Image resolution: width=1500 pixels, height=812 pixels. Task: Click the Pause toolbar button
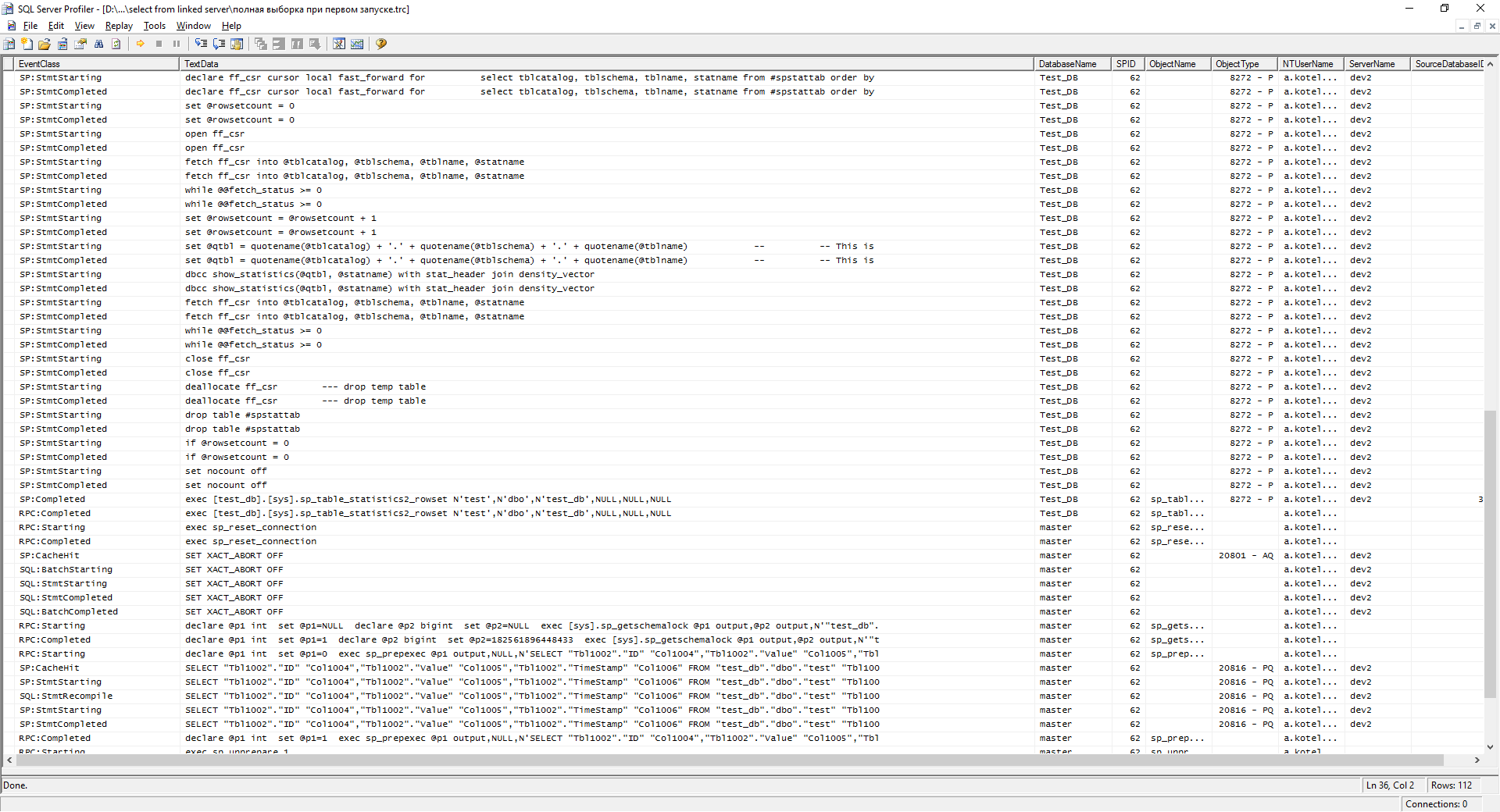point(177,44)
